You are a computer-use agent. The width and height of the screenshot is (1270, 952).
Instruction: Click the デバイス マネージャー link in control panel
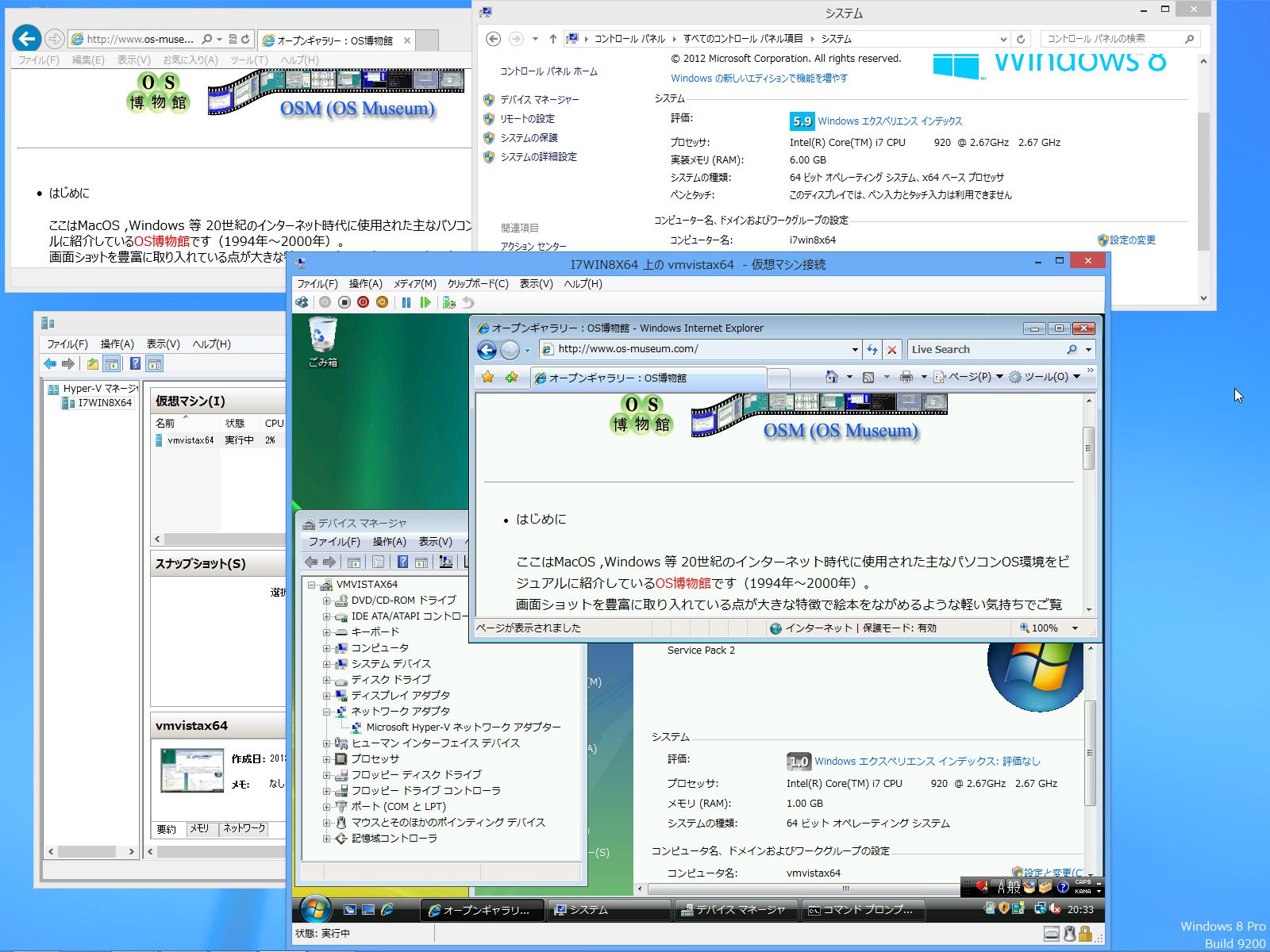539,99
